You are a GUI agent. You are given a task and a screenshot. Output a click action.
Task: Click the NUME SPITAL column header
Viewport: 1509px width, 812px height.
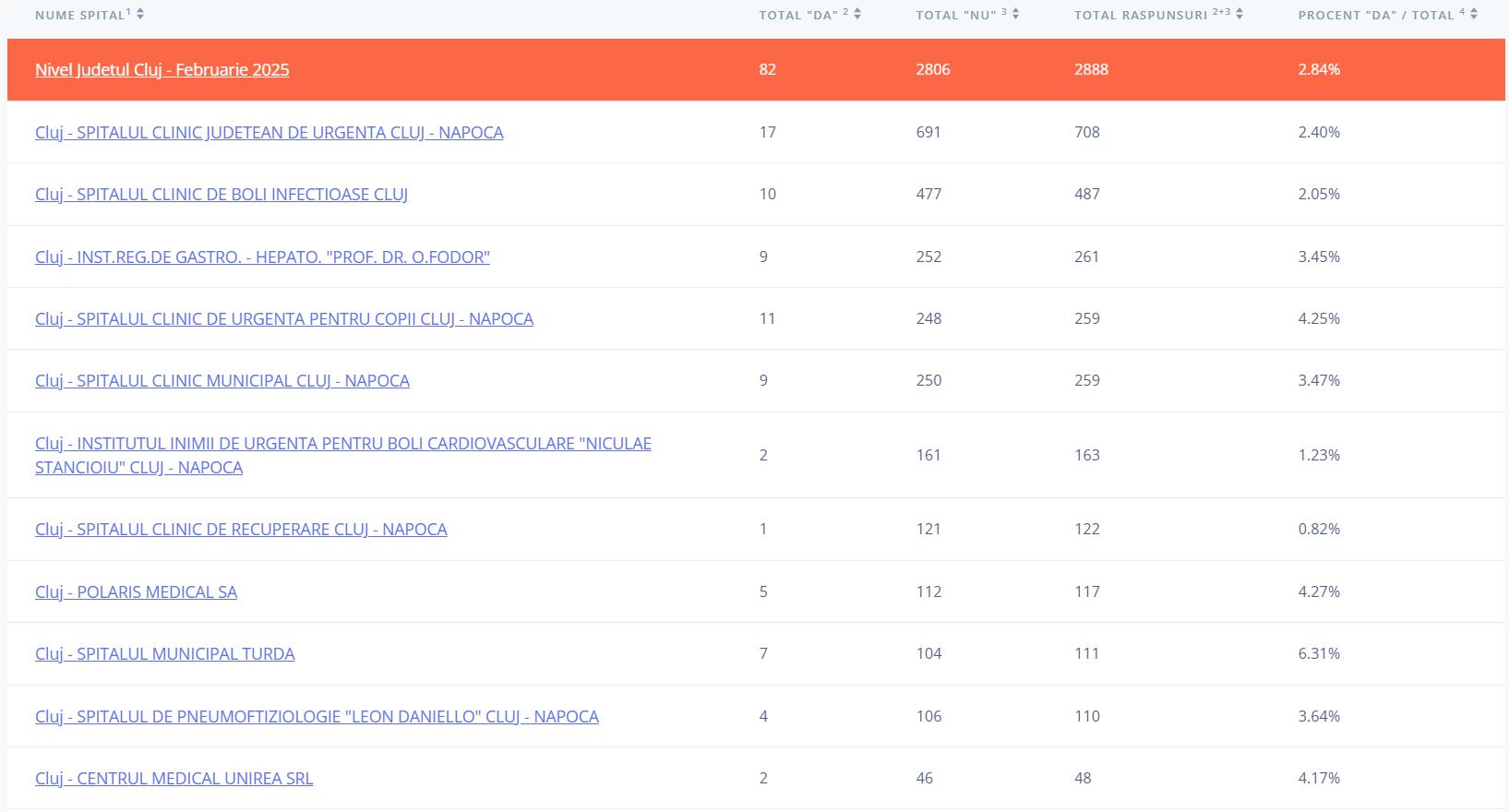79,16
